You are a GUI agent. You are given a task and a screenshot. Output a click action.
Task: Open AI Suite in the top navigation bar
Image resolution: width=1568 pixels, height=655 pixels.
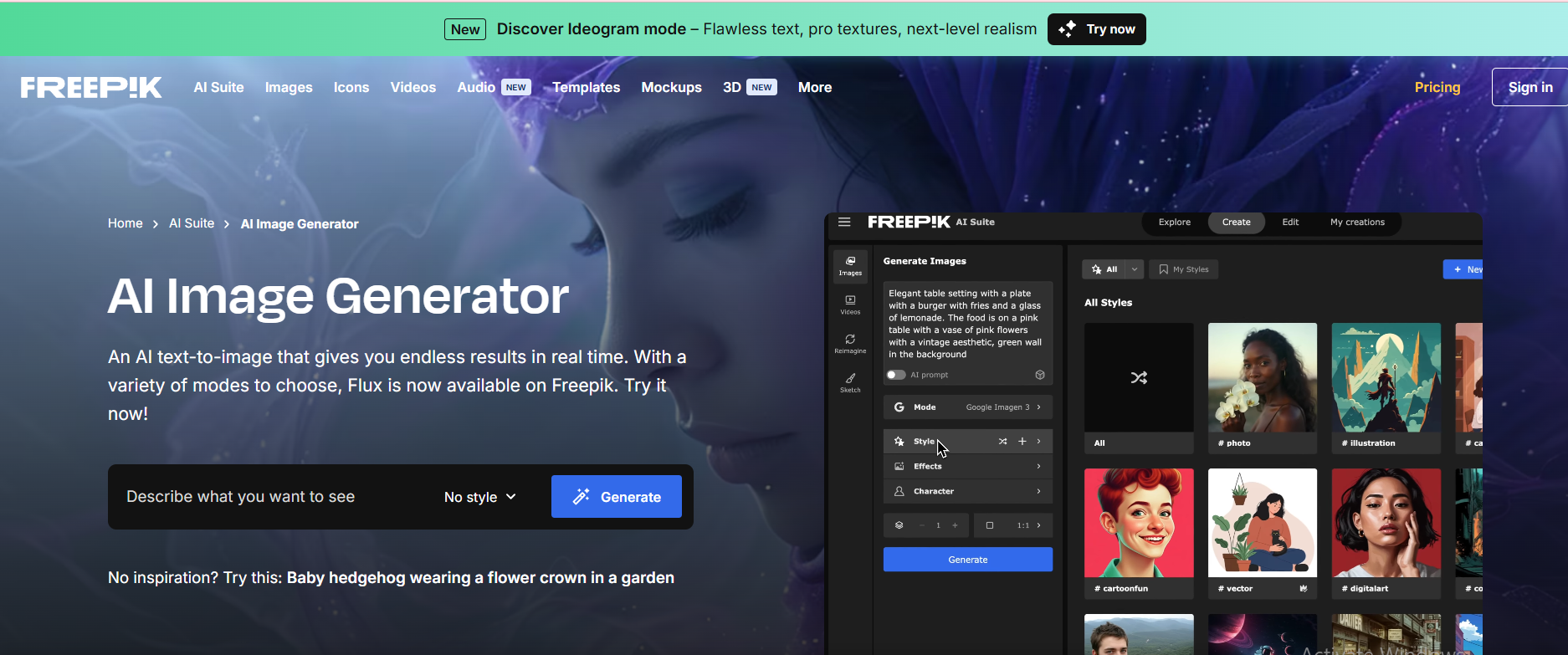coord(219,87)
